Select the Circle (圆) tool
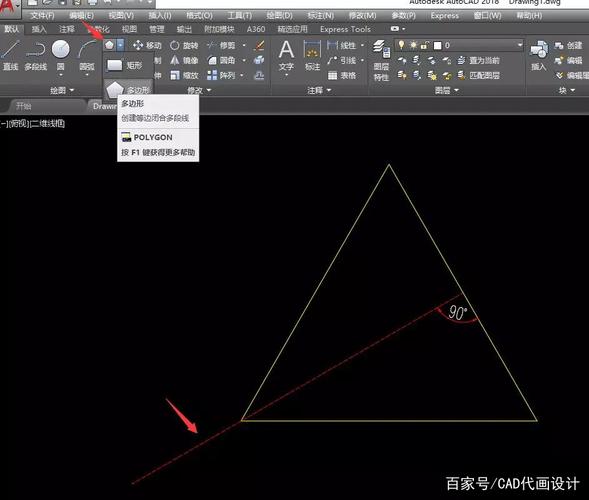Viewport: 589px width, 500px height. [x=60, y=56]
